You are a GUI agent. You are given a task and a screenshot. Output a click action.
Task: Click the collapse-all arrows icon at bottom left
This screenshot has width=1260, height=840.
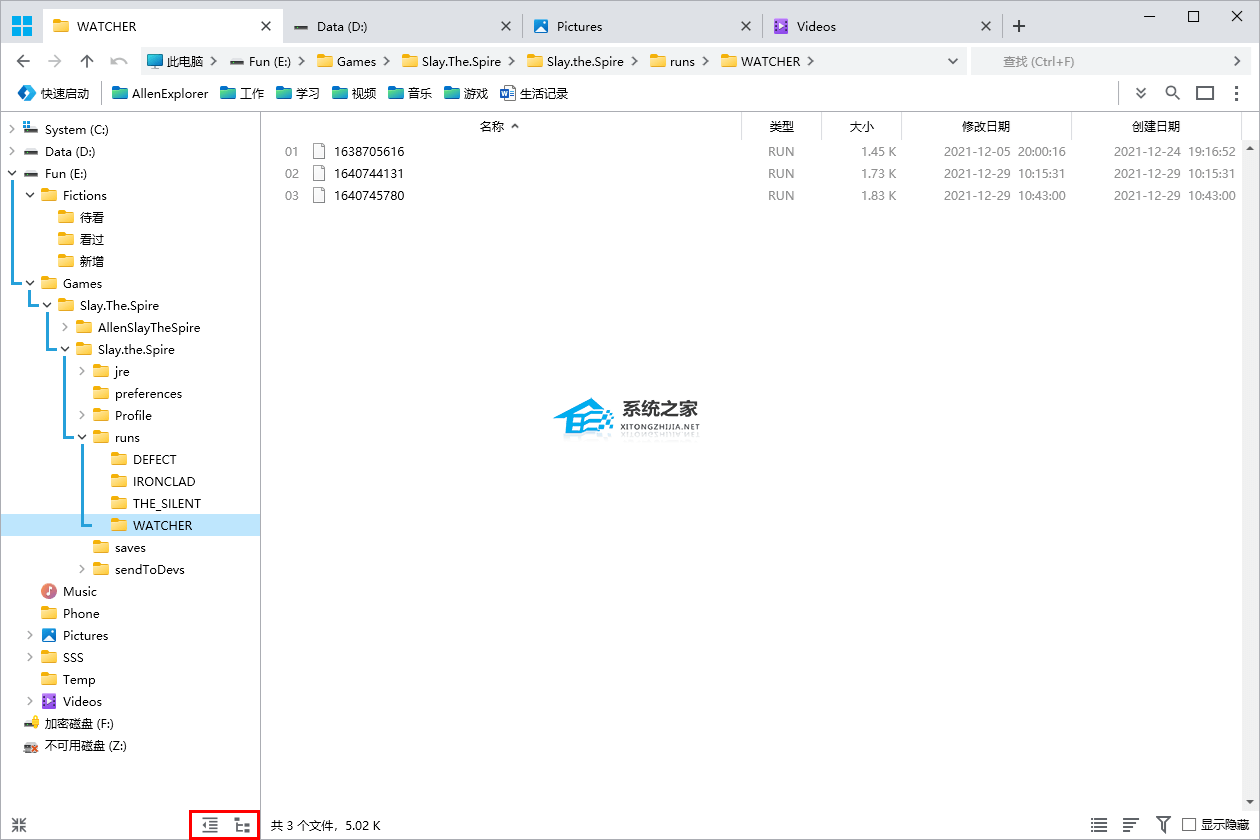pos(19,825)
